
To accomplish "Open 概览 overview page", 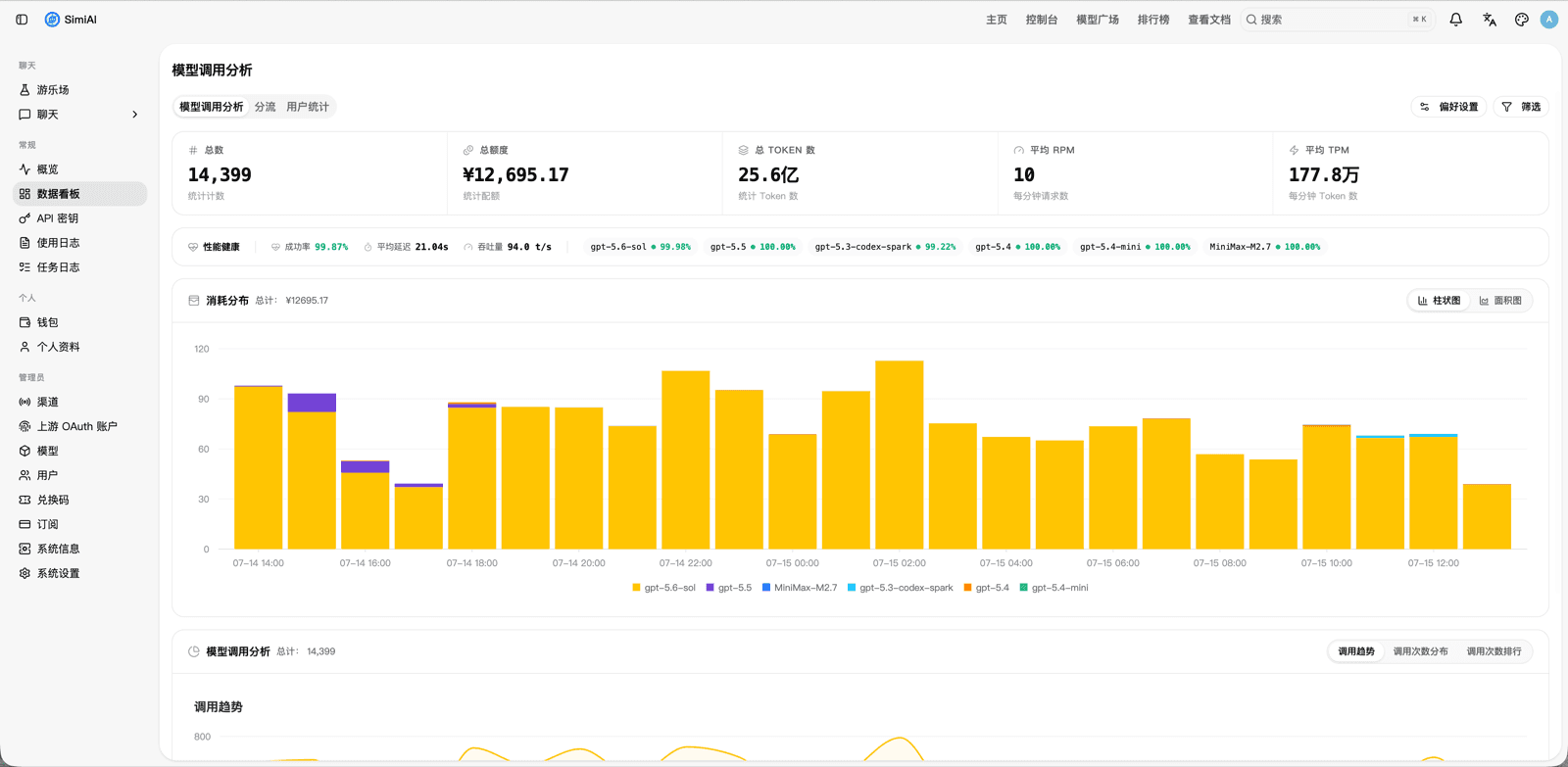I will [x=80, y=169].
